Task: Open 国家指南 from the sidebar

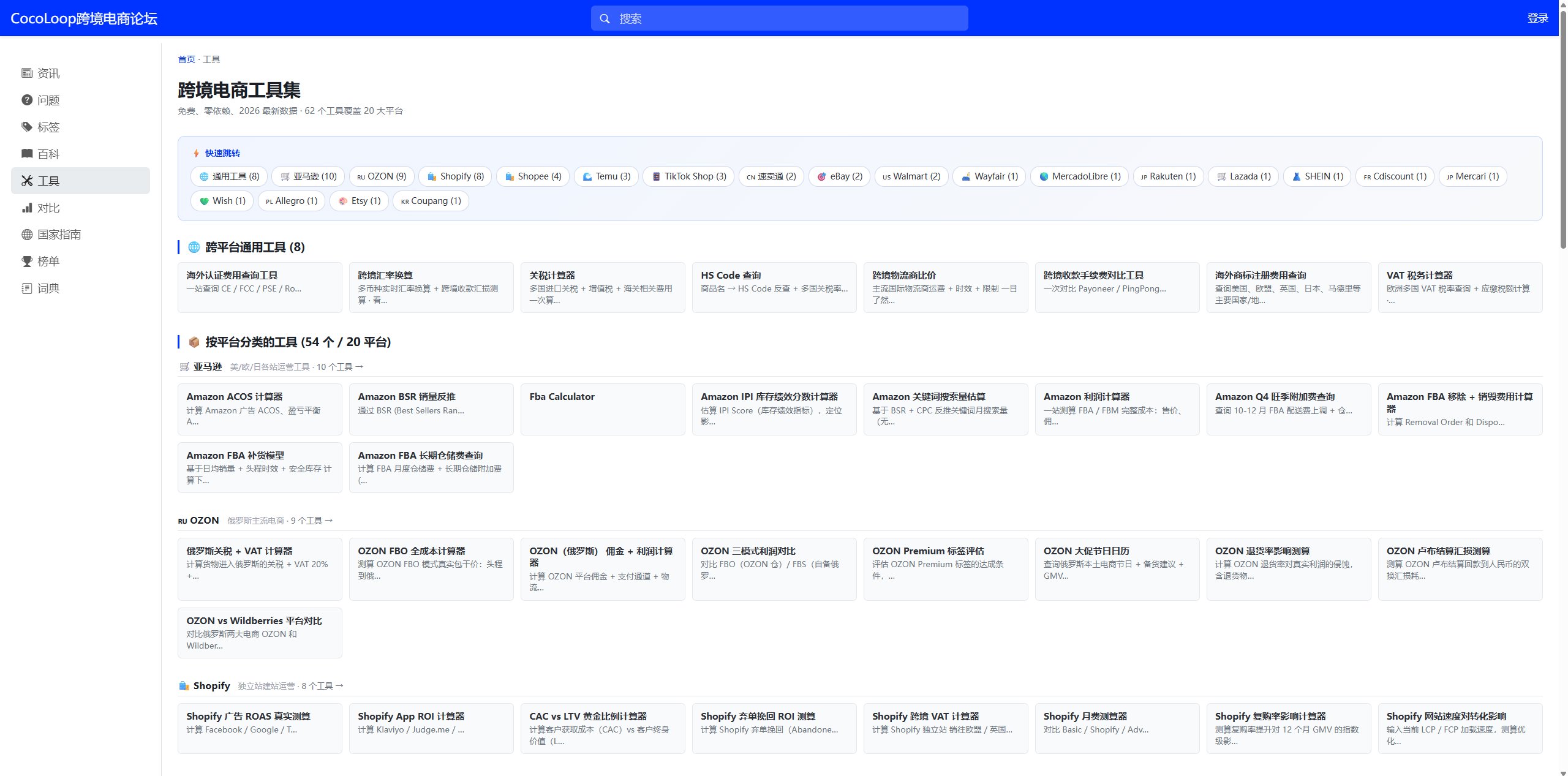Action: pyautogui.click(x=80, y=235)
